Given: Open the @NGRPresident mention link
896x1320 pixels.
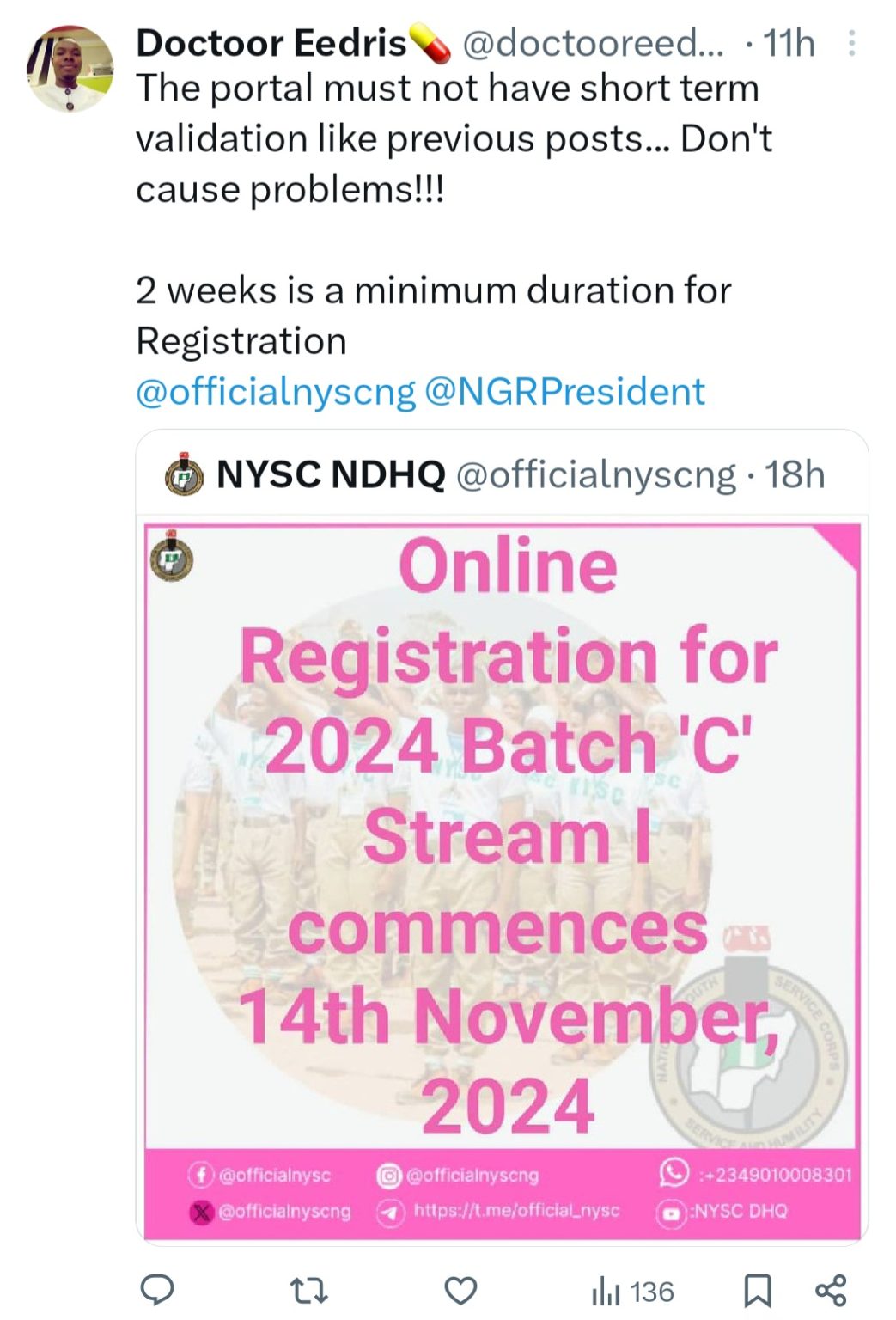Looking at the screenshot, I should (564, 392).
